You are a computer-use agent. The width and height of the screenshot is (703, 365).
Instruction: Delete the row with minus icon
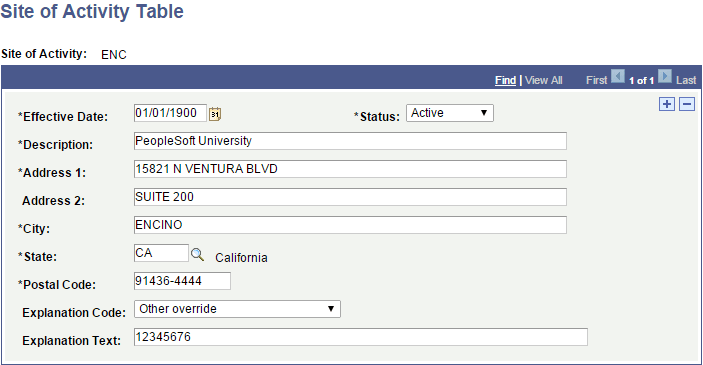(x=687, y=104)
